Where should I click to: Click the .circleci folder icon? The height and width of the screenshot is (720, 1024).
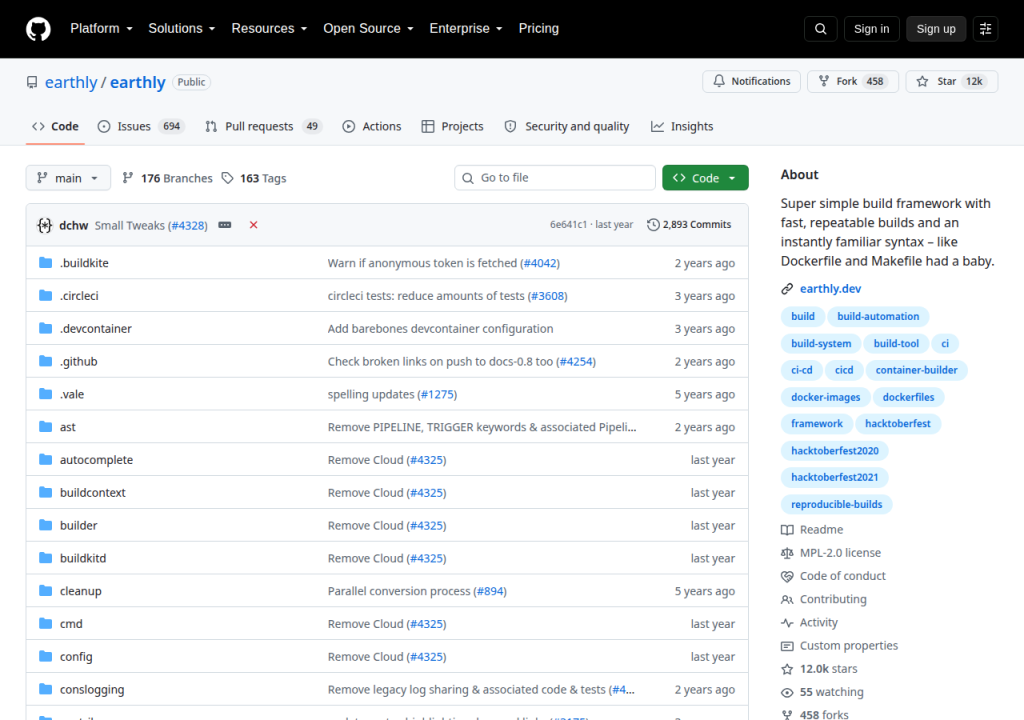(46, 295)
